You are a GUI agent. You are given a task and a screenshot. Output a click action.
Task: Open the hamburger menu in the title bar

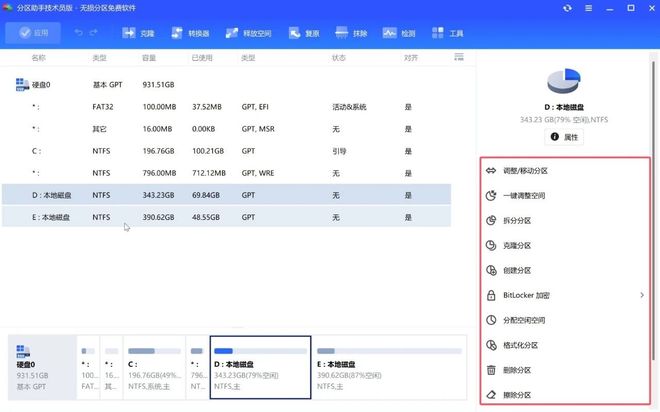[x=588, y=8]
